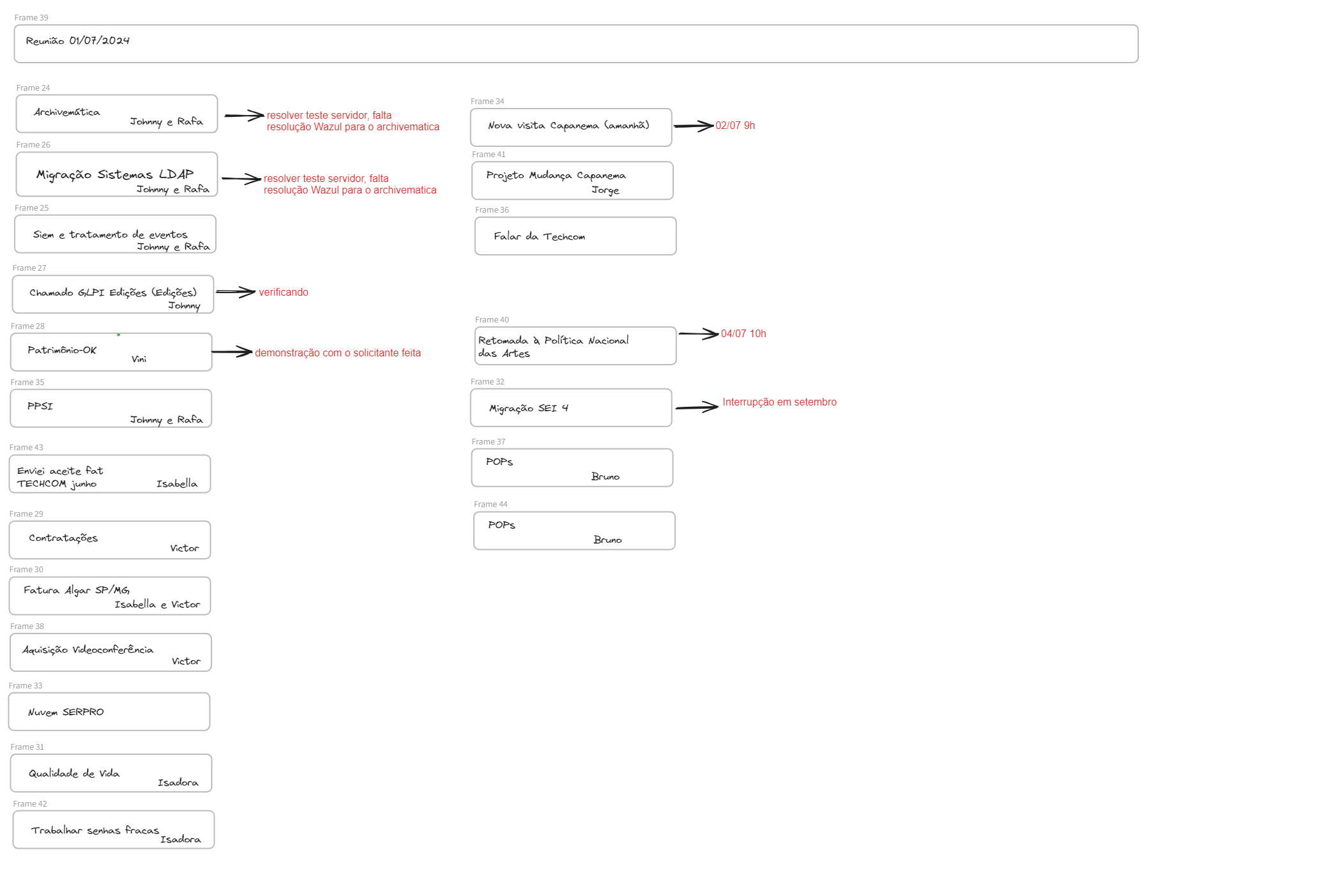The width and height of the screenshot is (1333, 896).
Task: Click the 'Frame 32' label
Action: 487,382
